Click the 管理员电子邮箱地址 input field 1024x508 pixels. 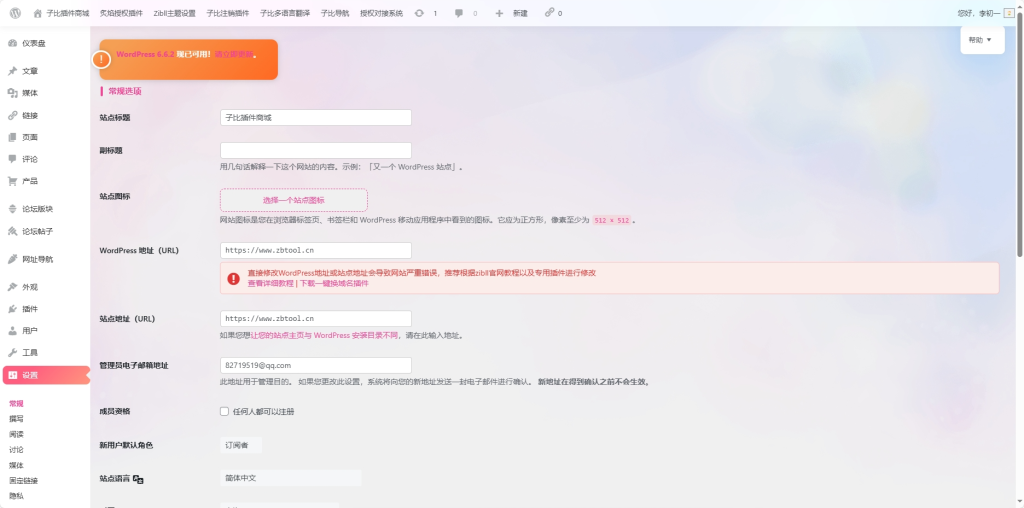315,365
